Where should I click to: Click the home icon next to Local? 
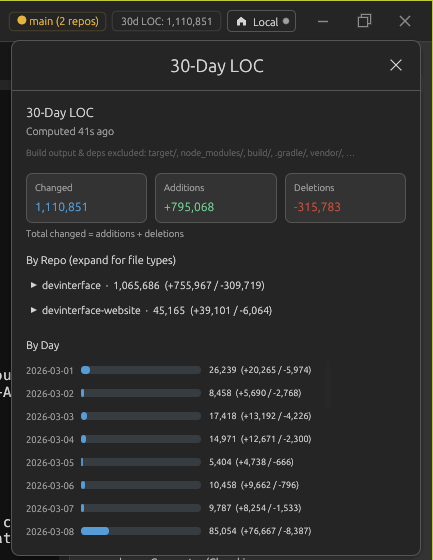pos(242,22)
